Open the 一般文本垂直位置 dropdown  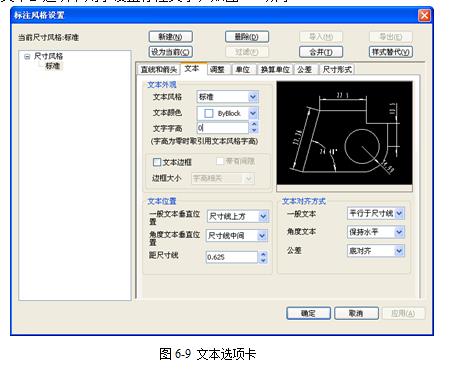263,216
